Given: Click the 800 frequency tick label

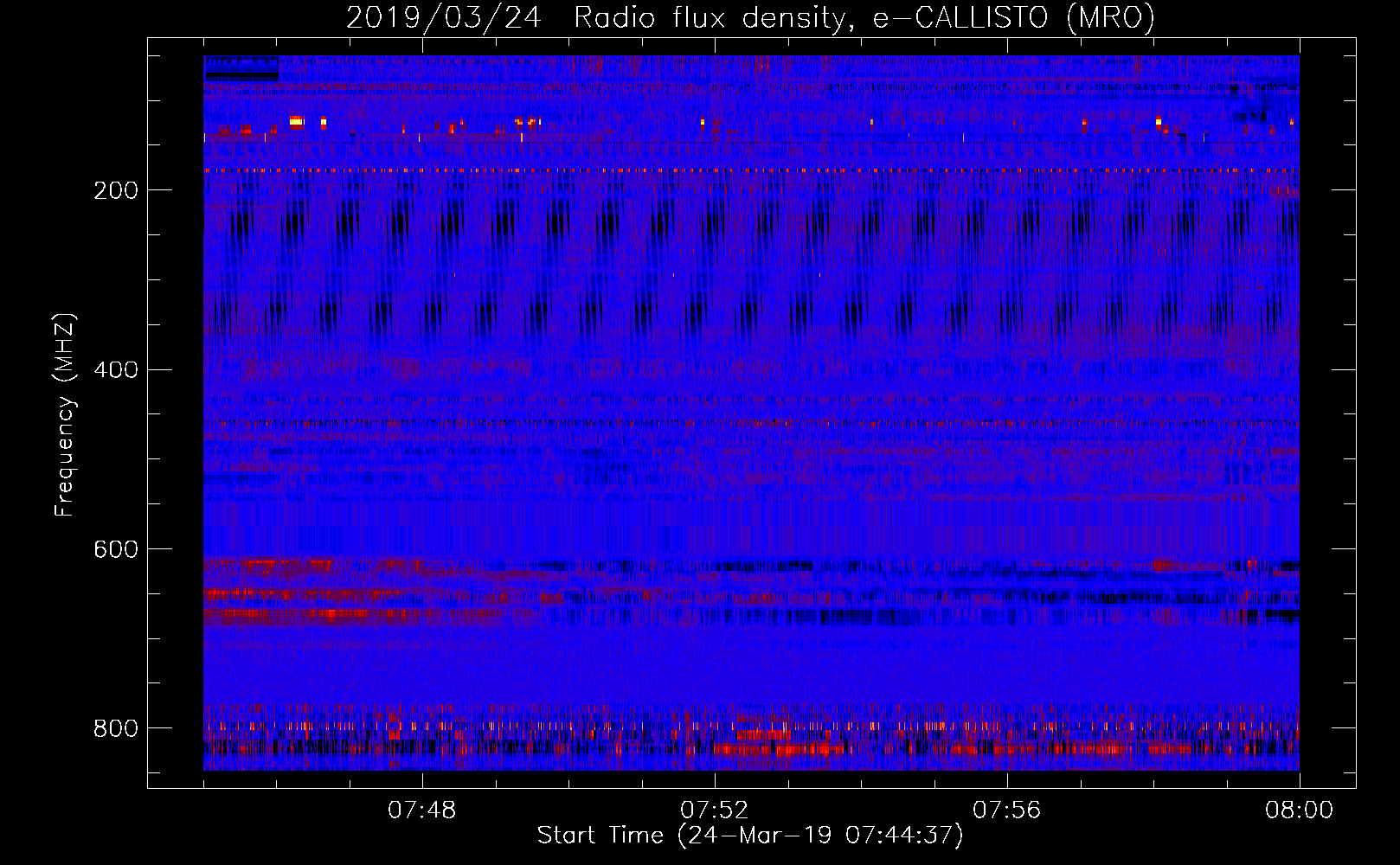Looking at the screenshot, I should coord(116,728).
